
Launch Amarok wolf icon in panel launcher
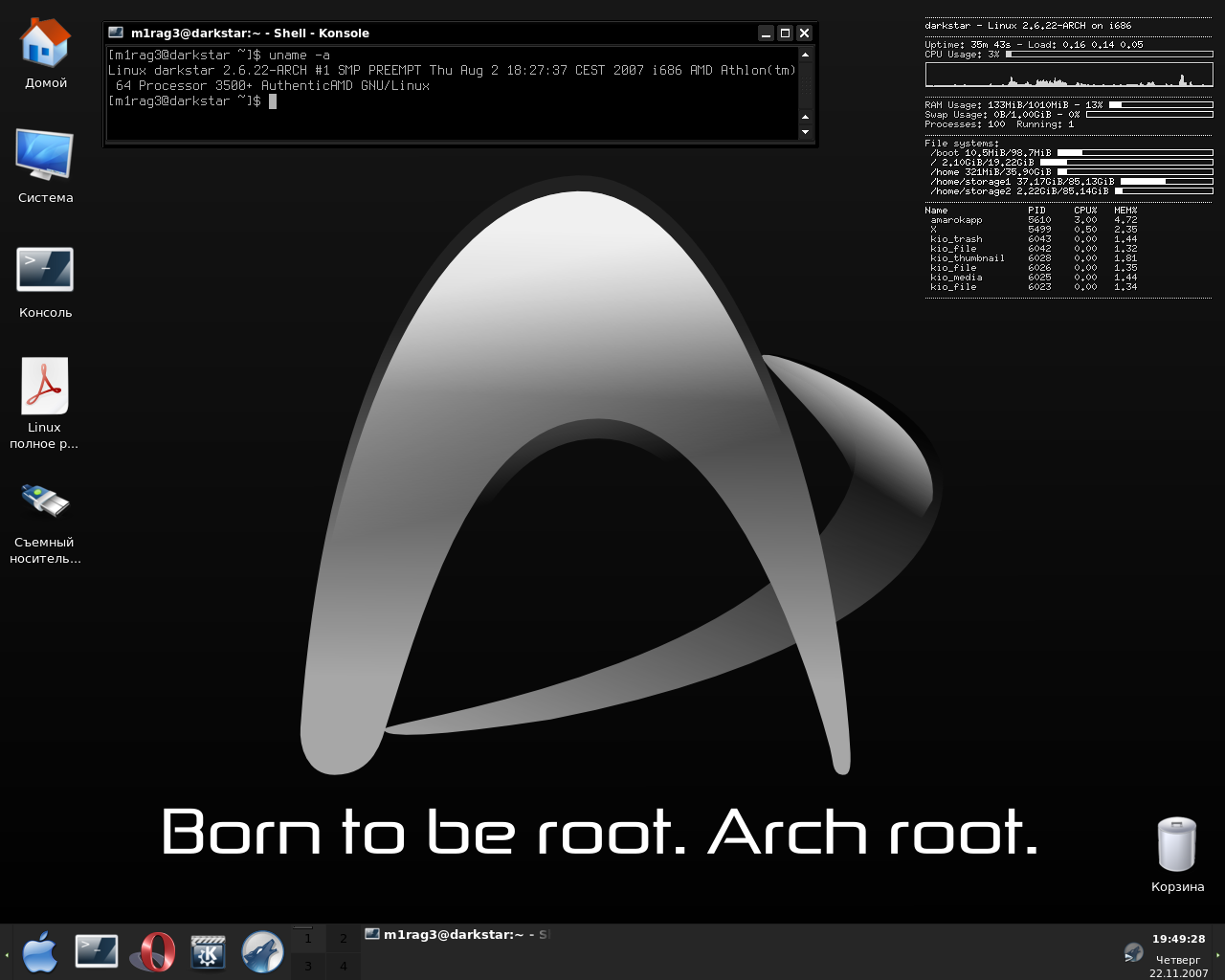click(x=262, y=952)
